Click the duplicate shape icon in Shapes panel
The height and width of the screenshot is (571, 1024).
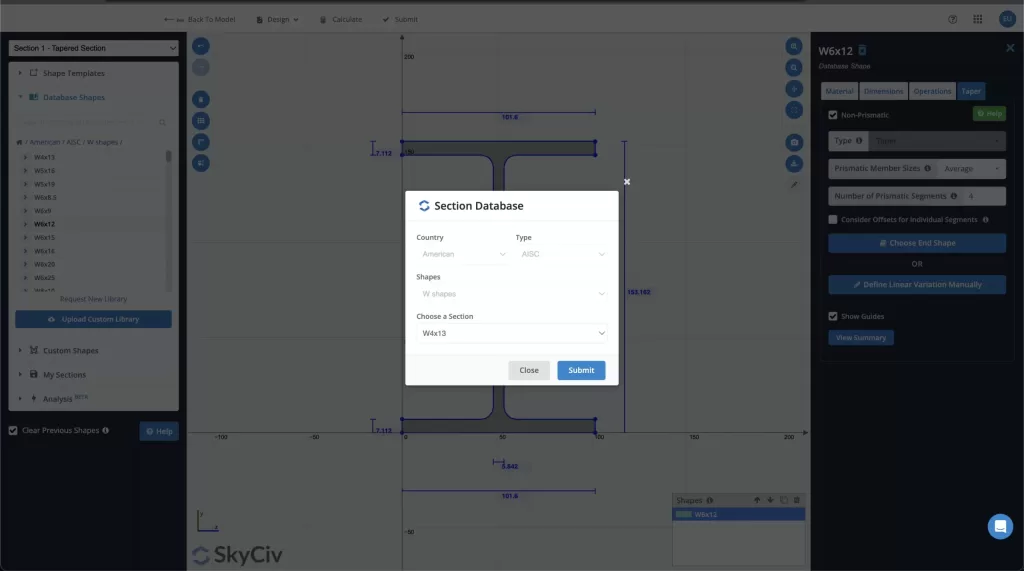(x=784, y=500)
